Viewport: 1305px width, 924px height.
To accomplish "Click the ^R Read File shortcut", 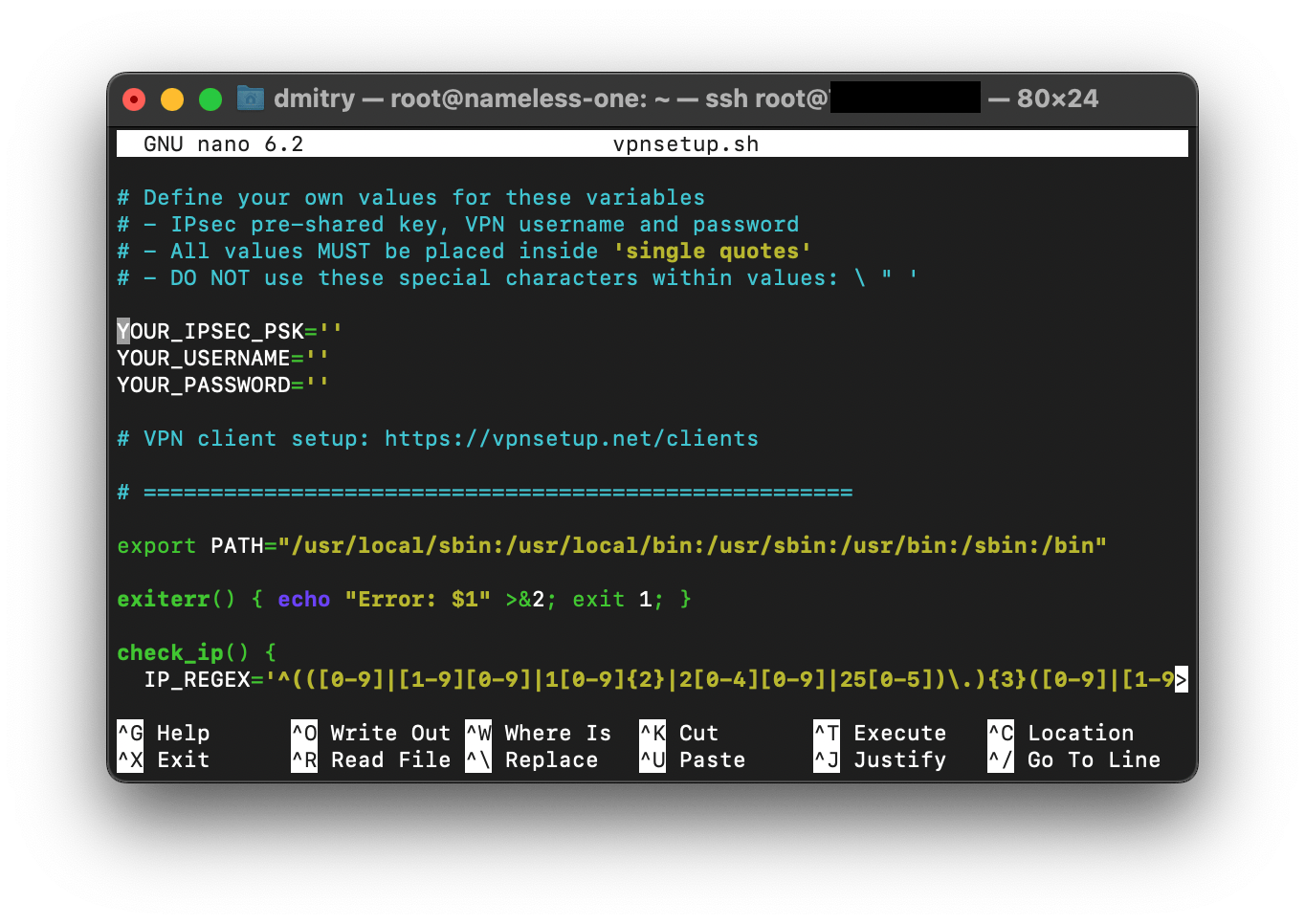I will pos(370,759).
